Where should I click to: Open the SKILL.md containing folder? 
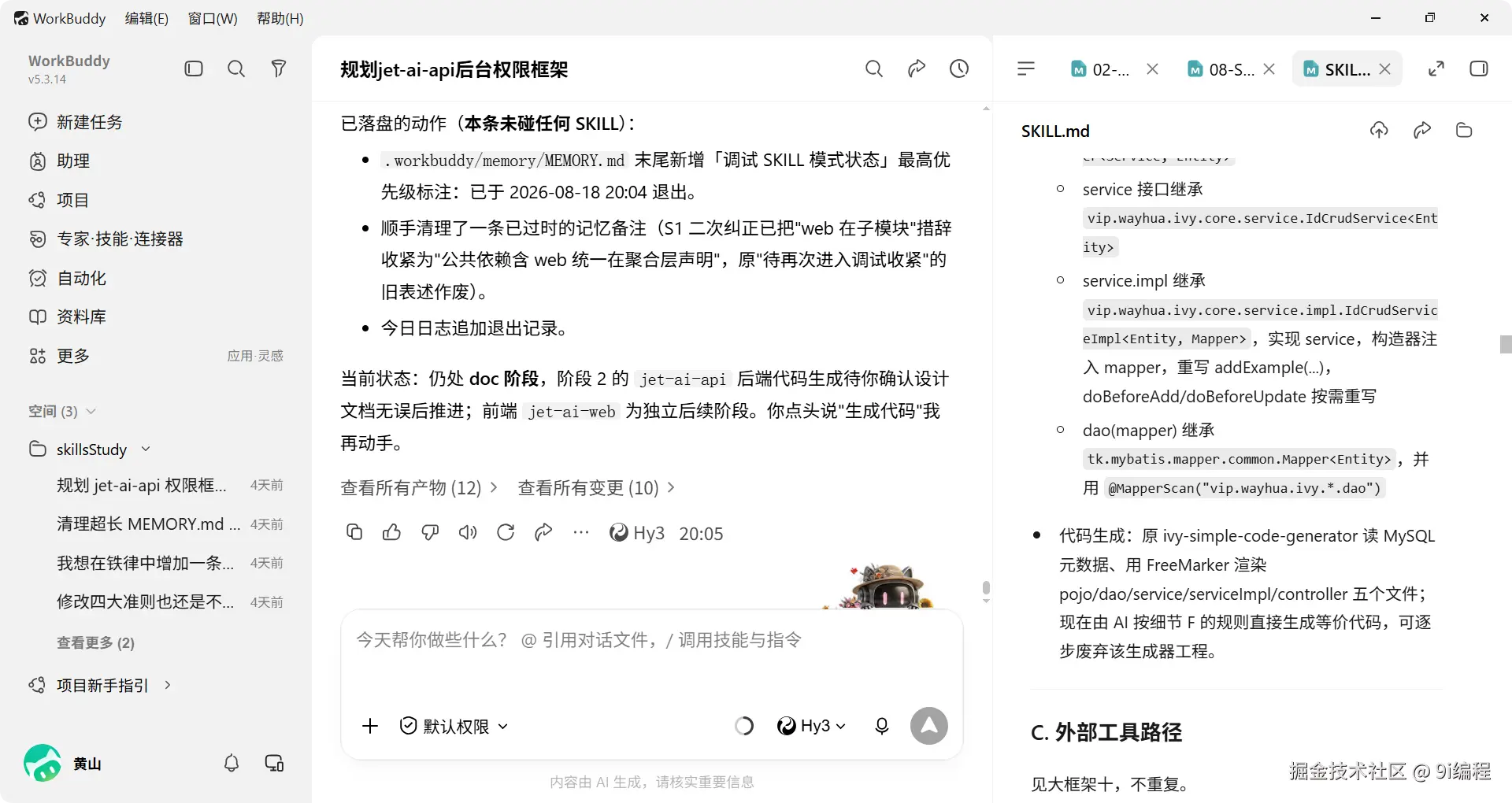pyautogui.click(x=1464, y=130)
